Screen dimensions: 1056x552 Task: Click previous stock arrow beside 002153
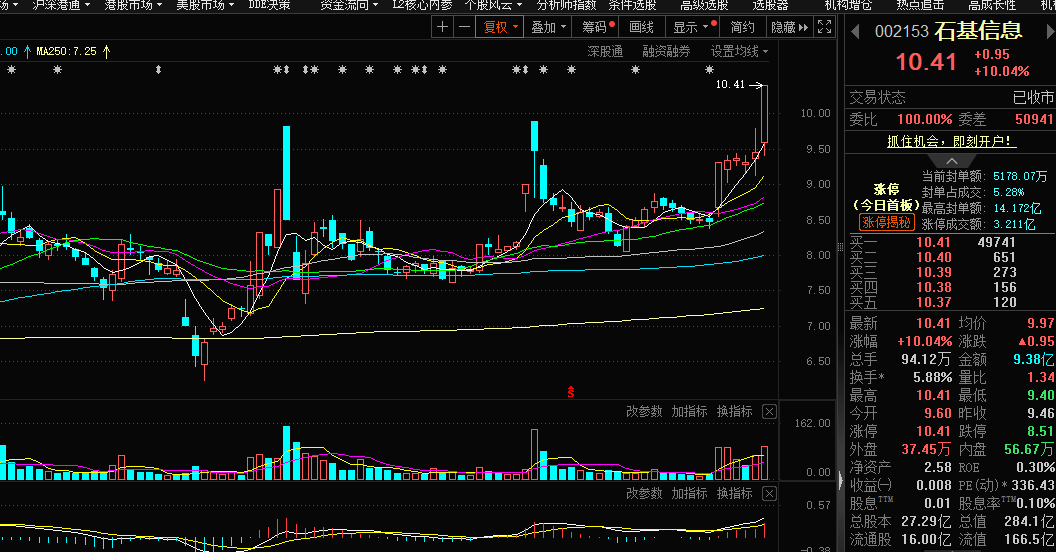[x=855, y=32]
